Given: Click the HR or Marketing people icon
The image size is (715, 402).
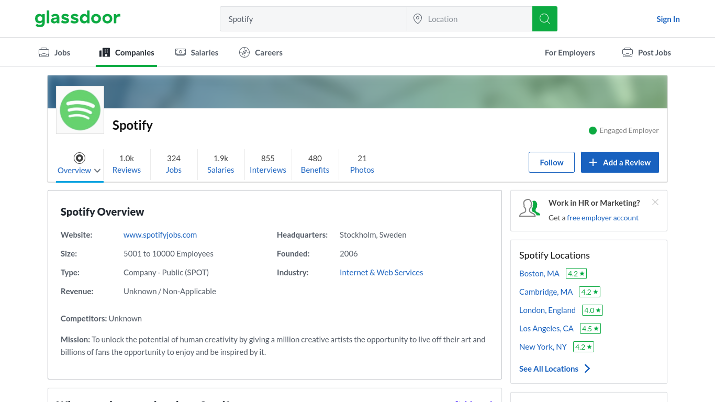Looking at the screenshot, I should point(529,208).
